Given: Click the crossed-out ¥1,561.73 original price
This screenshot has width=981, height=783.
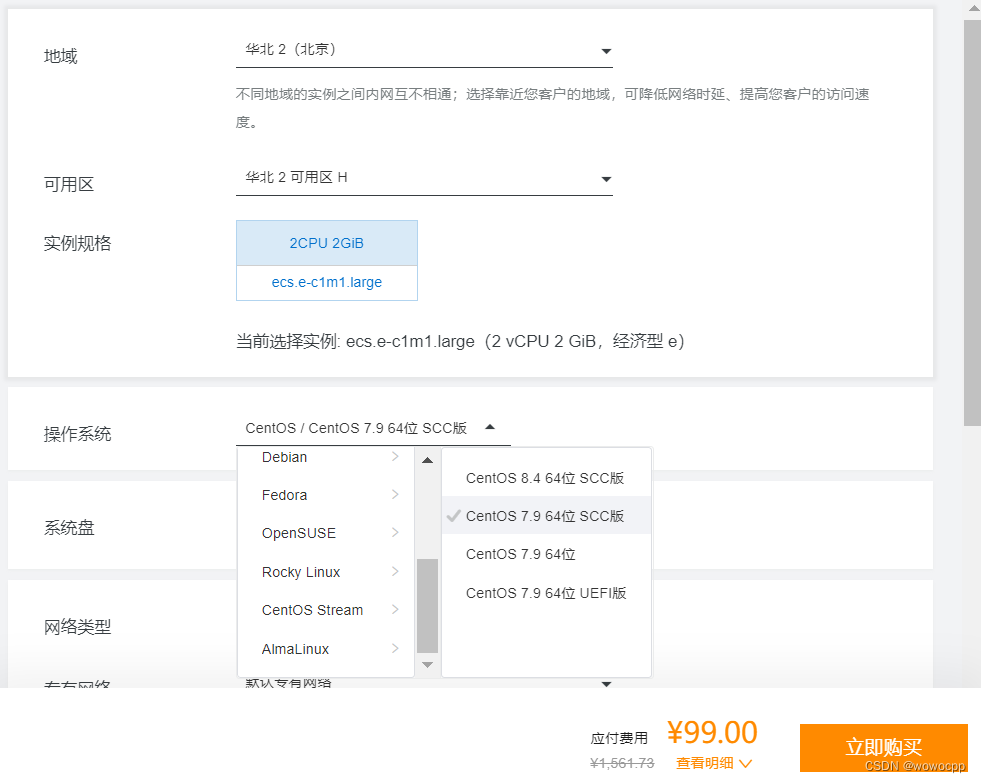Looking at the screenshot, I should (x=622, y=764).
